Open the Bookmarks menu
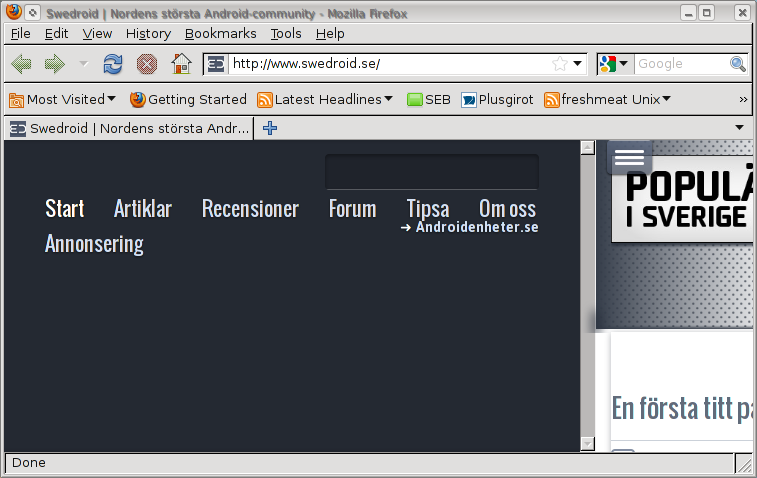The width and height of the screenshot is (757, 478). [x=221, y=34]
